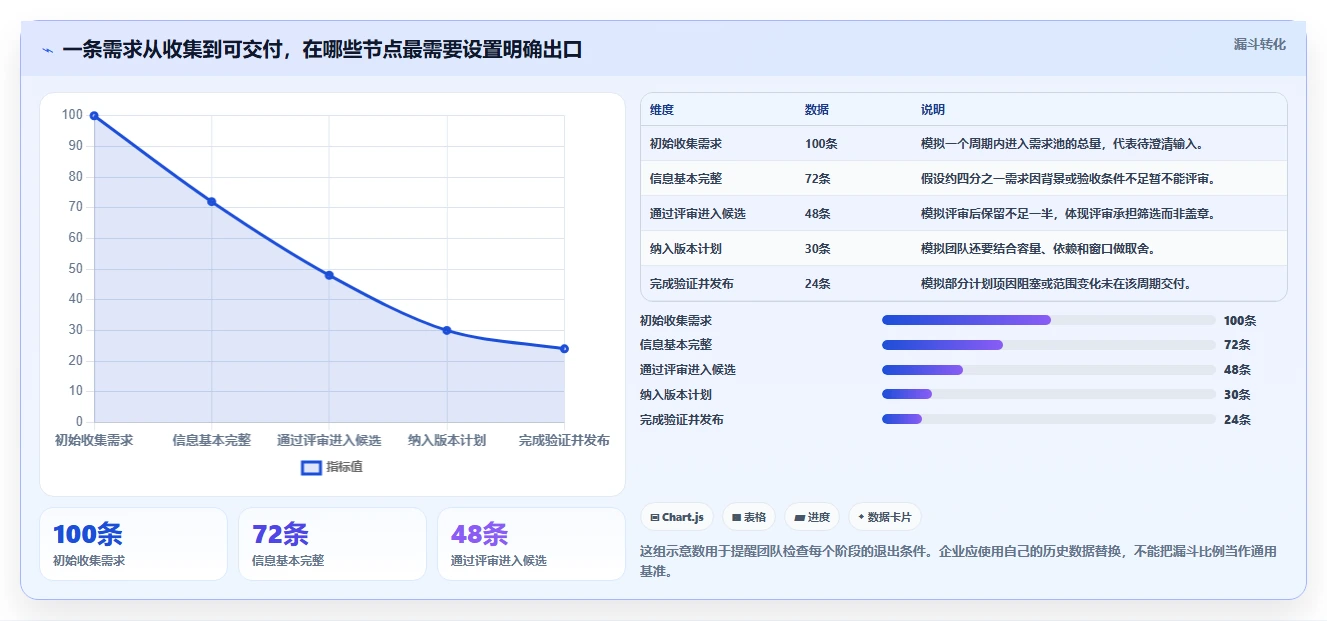
Task: Click the description starting 模拟部分计划项因阻塞
Action: pyautogui.click(x=1056, y=284)
